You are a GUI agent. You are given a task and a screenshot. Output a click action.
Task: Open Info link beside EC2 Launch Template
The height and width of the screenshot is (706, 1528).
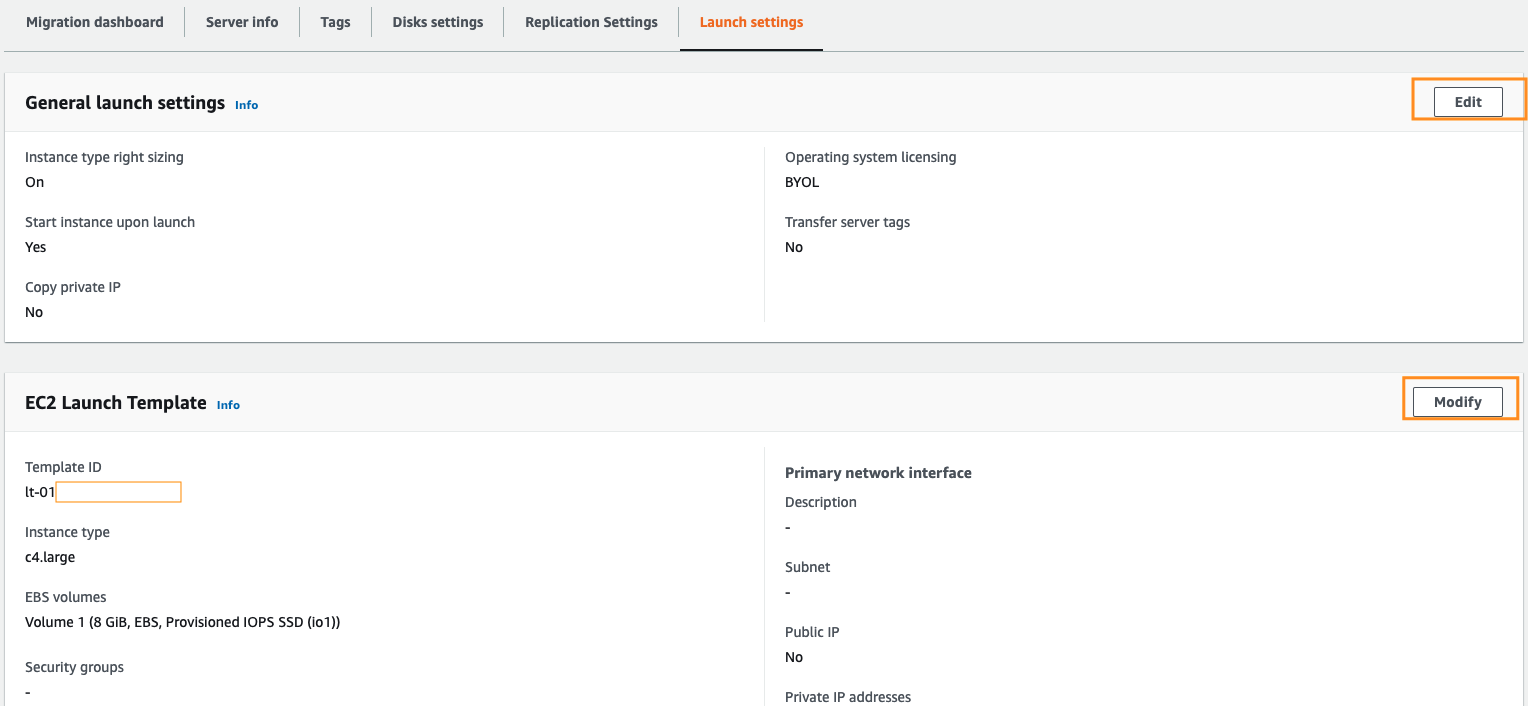point(228,405)
